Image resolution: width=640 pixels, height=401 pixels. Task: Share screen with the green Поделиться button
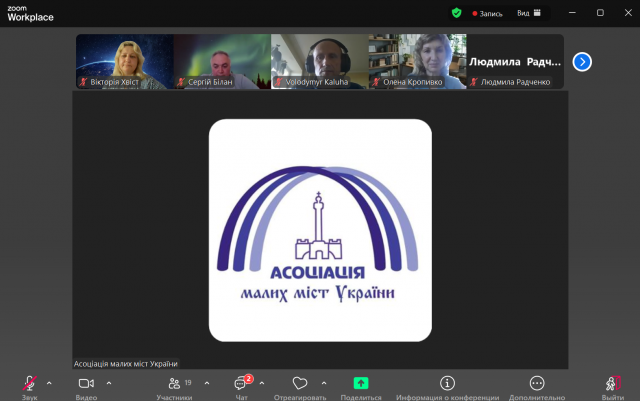(x=361, y=383)
